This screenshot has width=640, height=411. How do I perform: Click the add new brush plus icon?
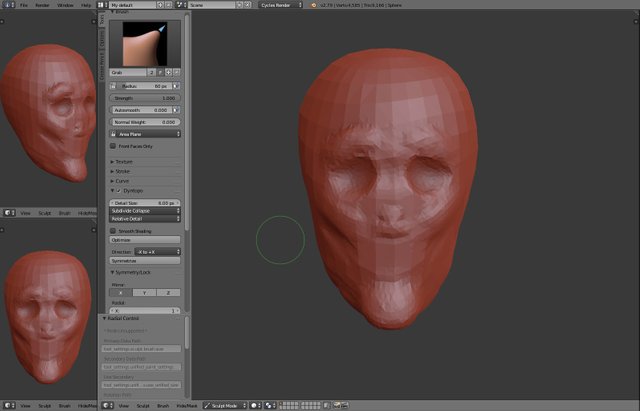168,73
